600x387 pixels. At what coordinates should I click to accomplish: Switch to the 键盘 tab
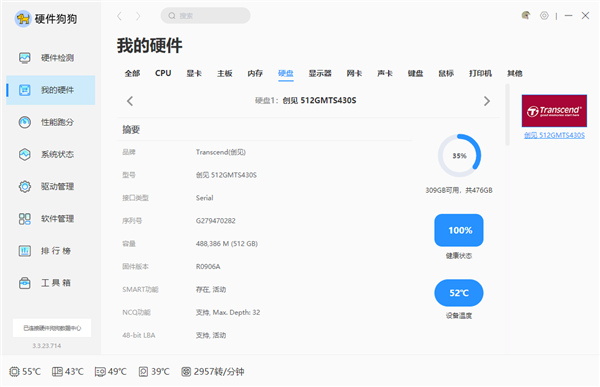click(x=416, y=73)
